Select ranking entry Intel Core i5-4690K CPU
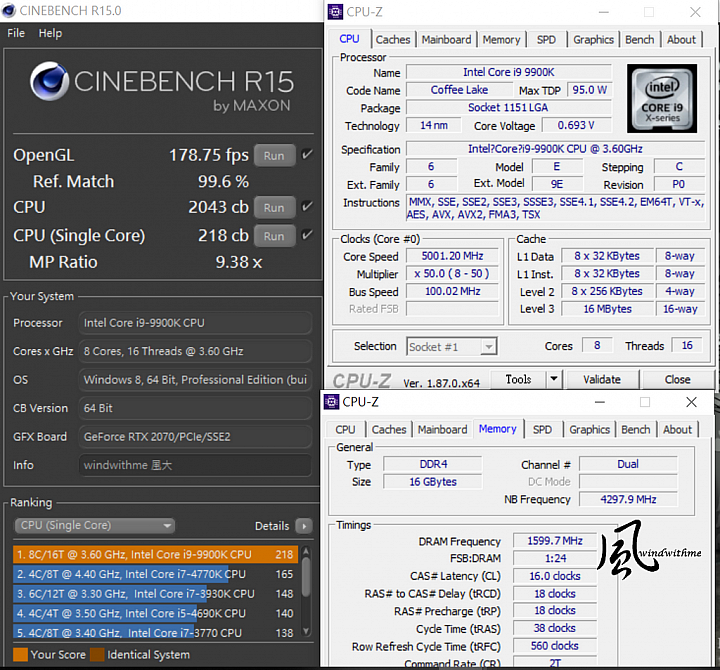720x670 pixels. (155, 613)
